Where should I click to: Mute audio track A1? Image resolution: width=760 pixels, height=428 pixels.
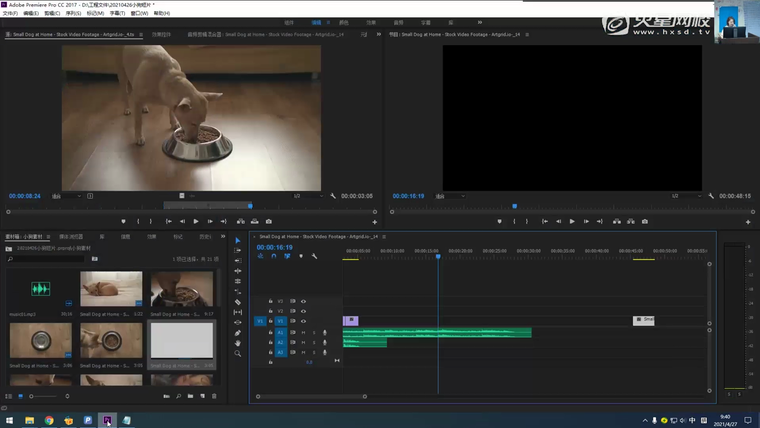303,332
